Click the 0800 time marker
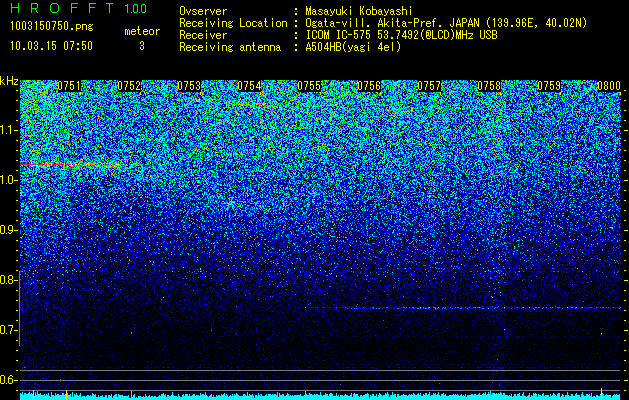Viewport: 629px width, 400px height. coord(609,86)
